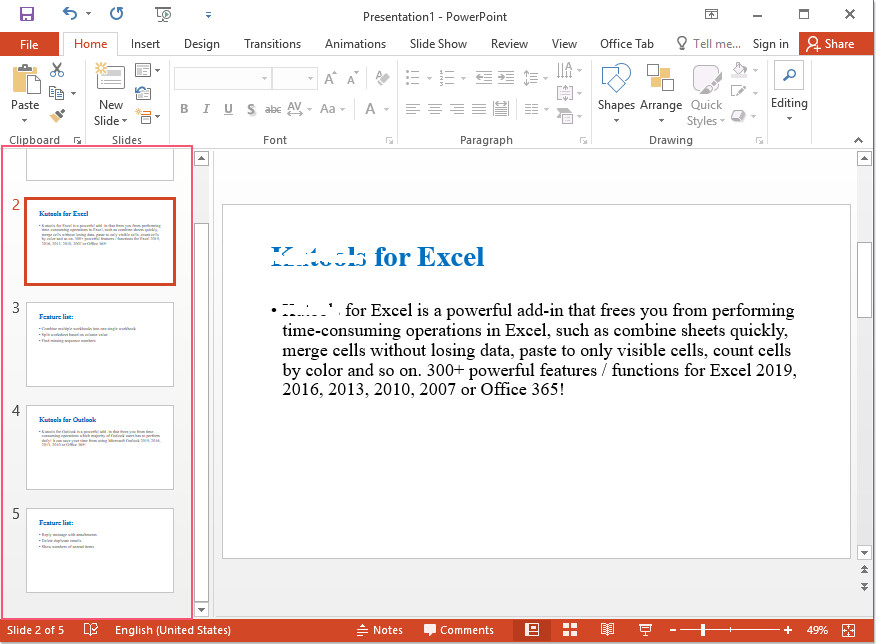Toggle Bold formatting
Screen dimensions: 876x644
pyautogui.click(x=184, y=109)
